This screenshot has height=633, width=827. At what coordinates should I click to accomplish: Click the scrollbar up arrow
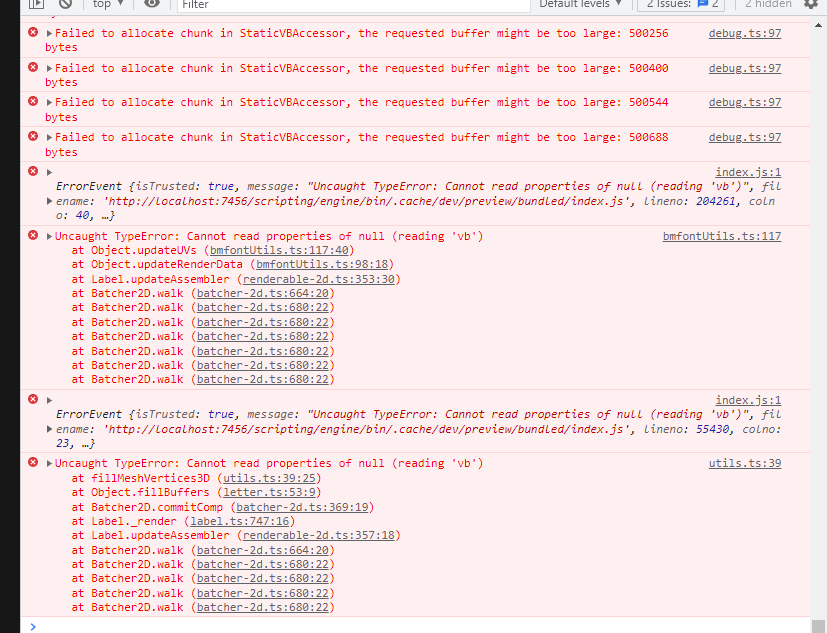(818, 24)
